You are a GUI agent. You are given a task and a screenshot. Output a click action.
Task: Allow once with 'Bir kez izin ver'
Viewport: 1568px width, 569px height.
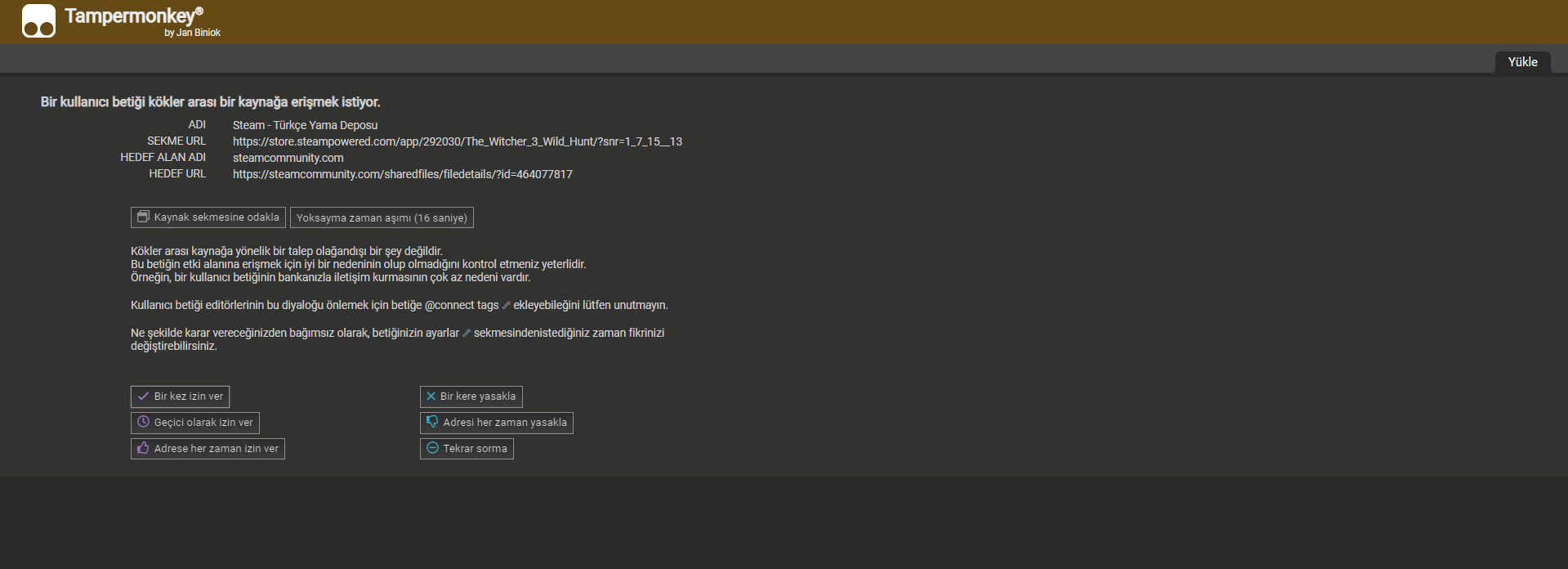180,397
